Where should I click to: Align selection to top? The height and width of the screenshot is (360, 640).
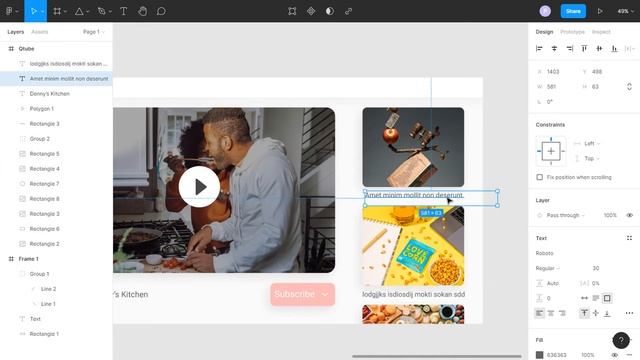[584, 49]
